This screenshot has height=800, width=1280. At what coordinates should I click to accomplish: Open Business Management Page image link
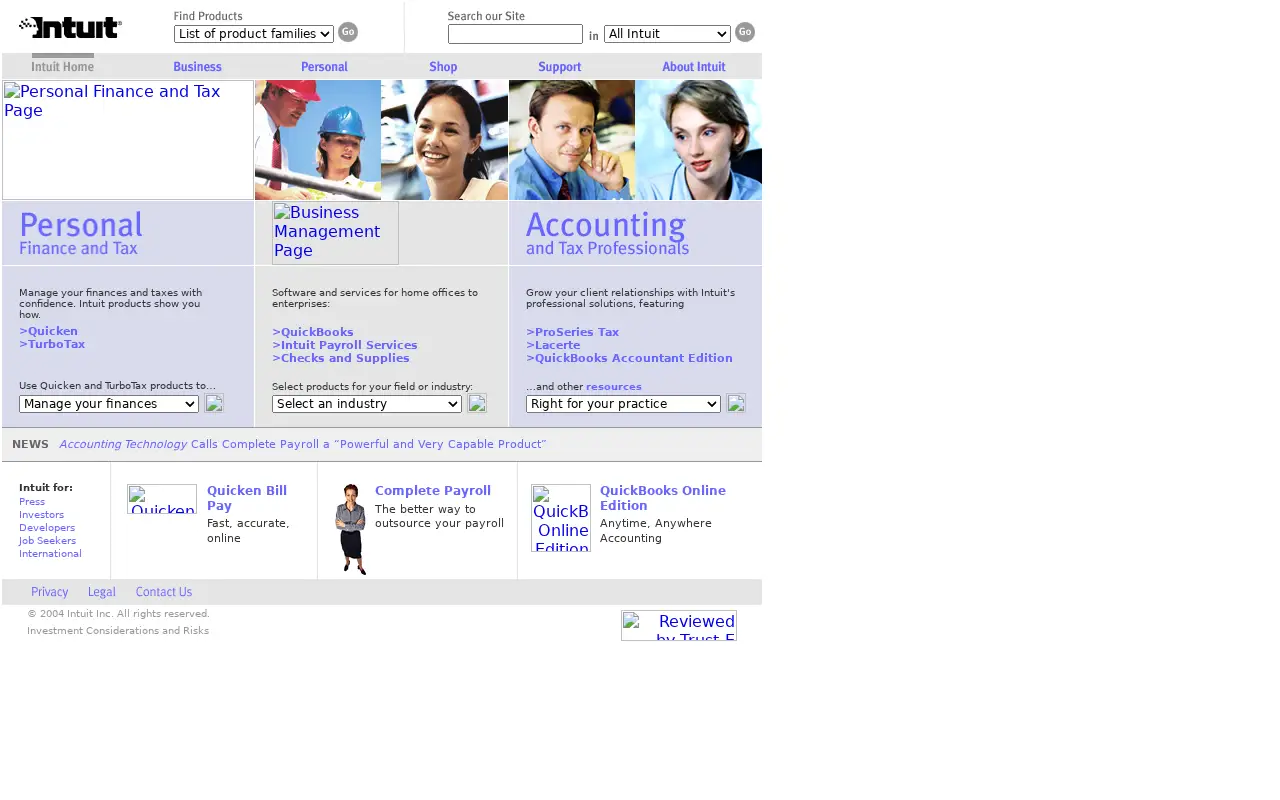pos(335,233)
